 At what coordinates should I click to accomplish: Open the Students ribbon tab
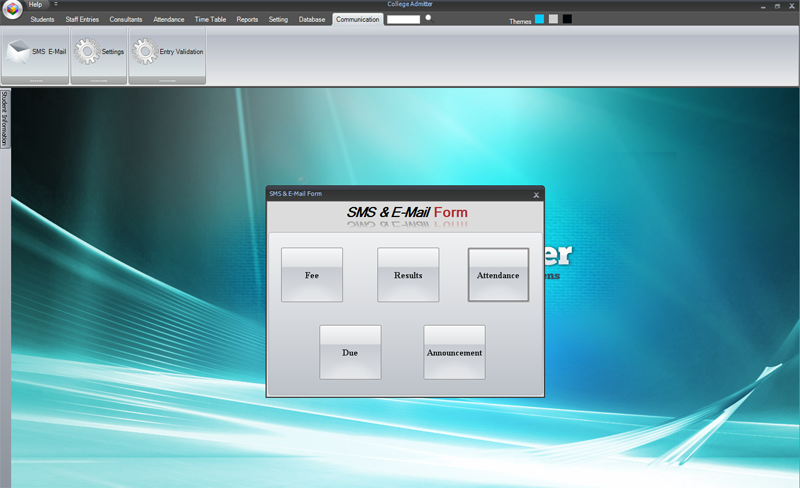42,19
